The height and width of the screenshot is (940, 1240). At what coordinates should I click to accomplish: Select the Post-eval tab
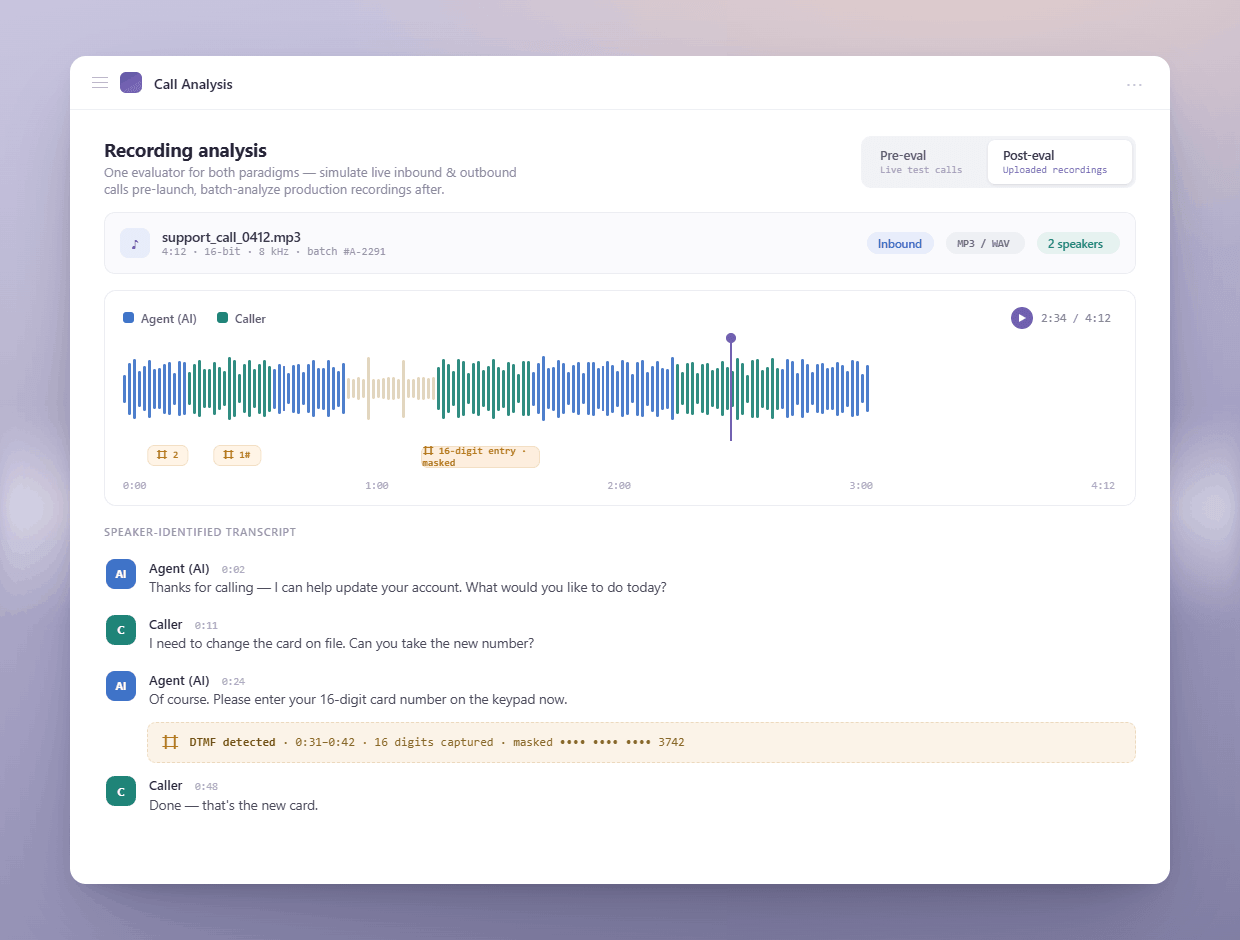click(1059, 162)
